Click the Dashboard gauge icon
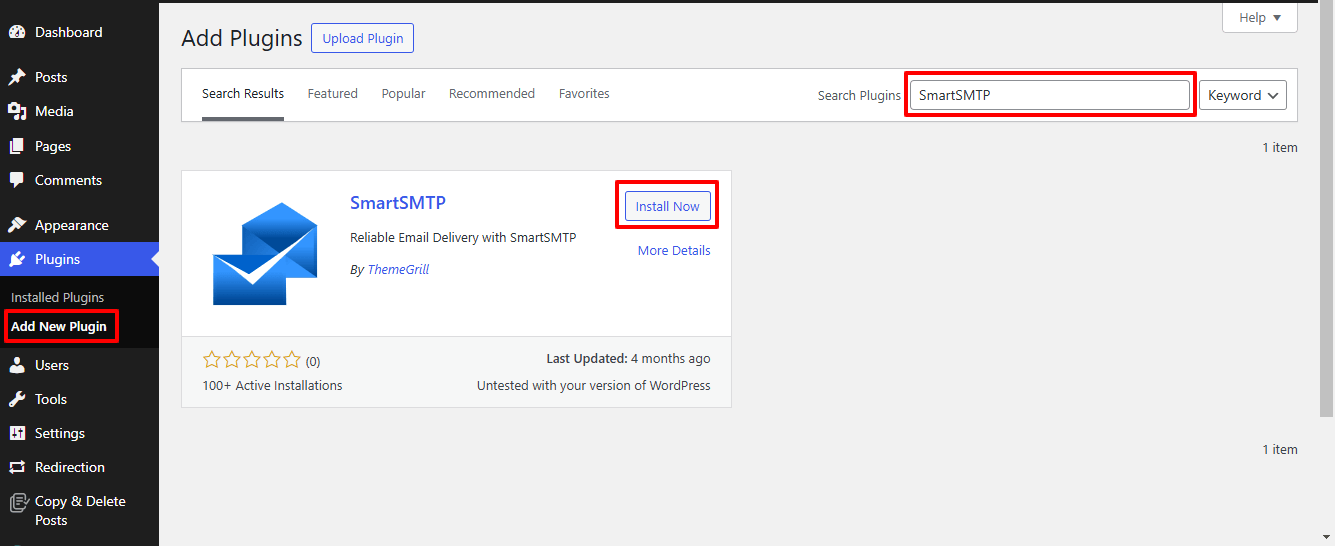This screenshot has height=546, width=1335. click(x=17, y=32)
